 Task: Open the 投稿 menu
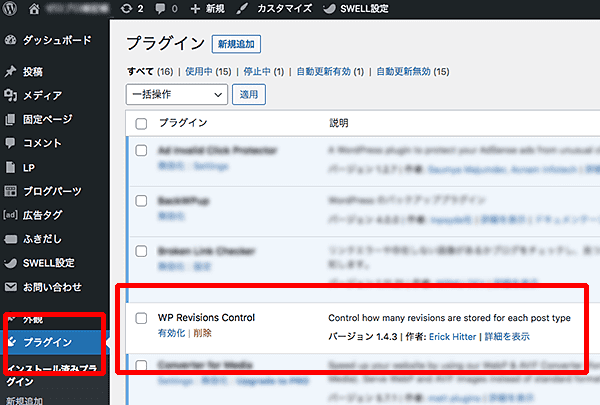[33, 72]
